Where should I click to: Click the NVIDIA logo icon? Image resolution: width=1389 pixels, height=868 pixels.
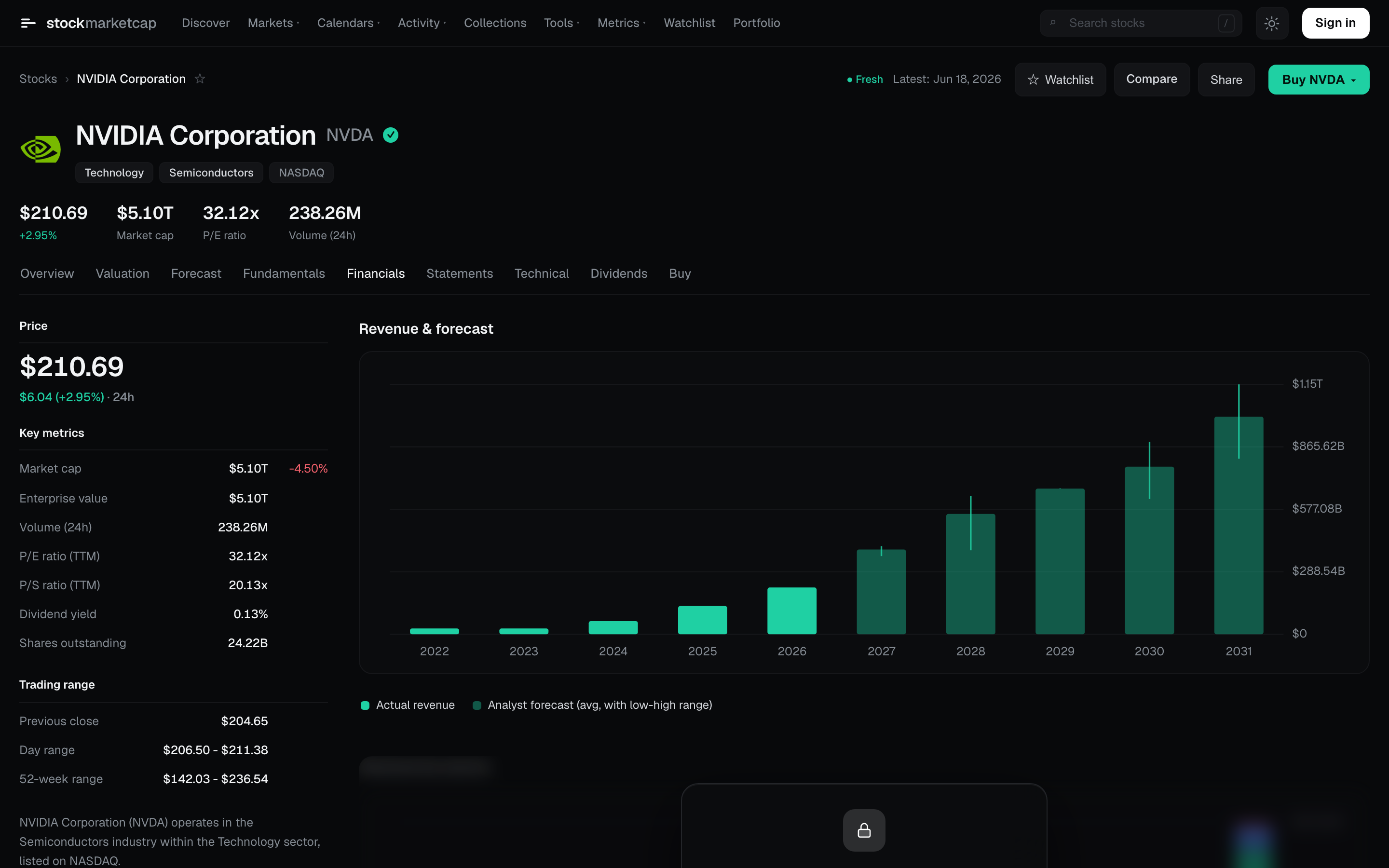[40, 149]
